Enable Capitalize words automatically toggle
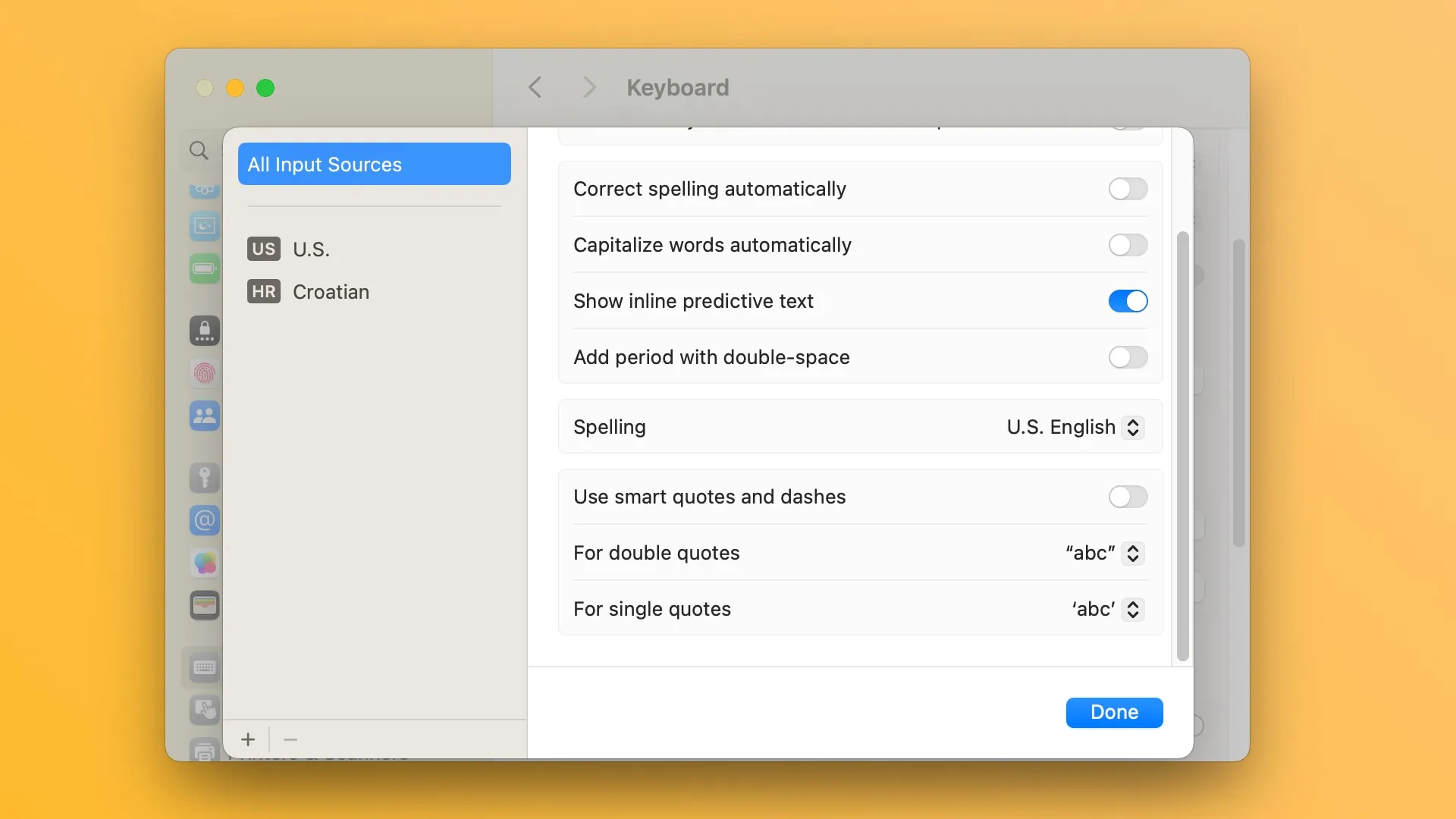 coord(1128,245)
